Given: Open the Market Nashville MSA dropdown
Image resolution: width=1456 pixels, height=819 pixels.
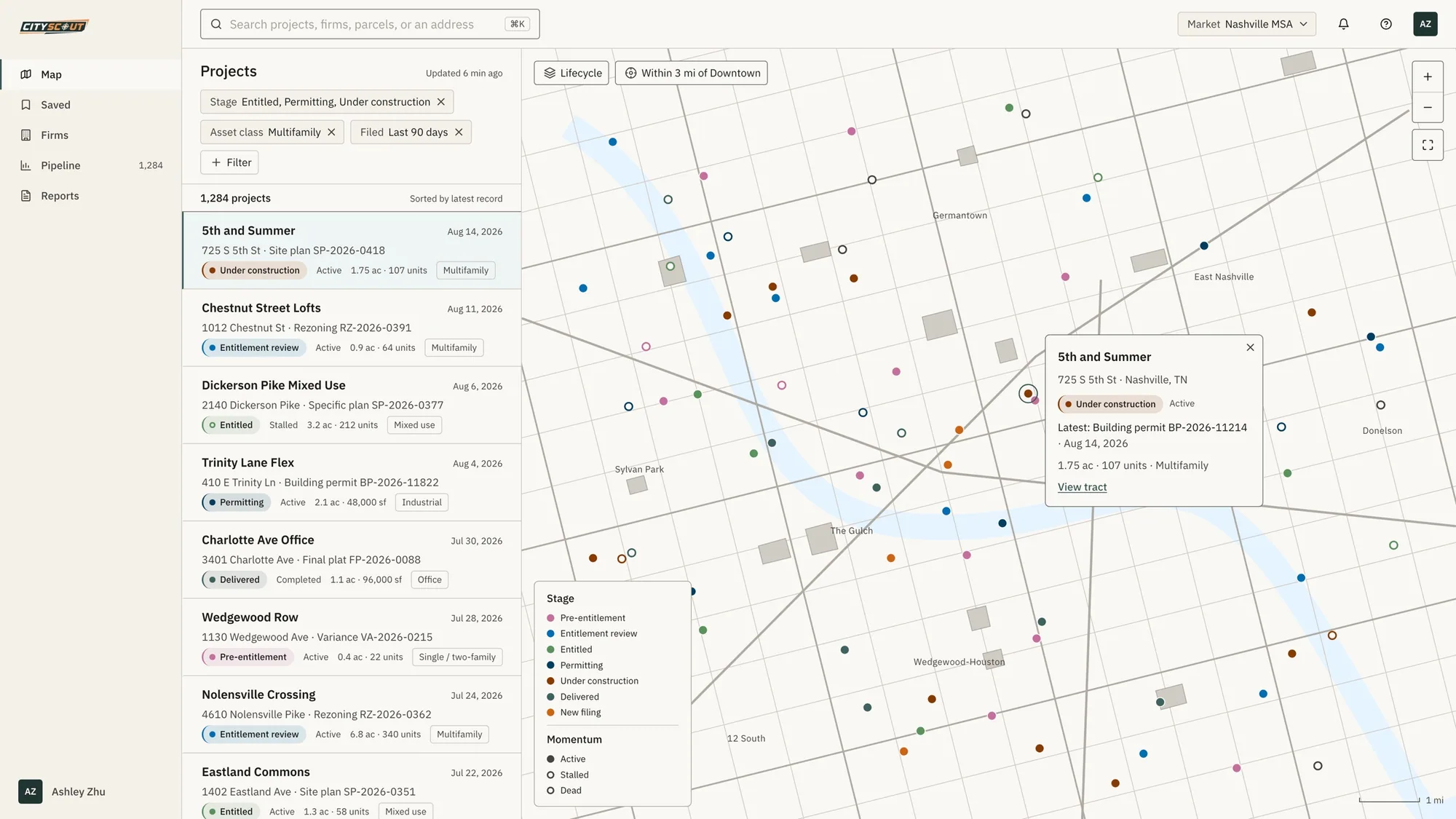Looking at the screenshot, I should point(1246,24).
